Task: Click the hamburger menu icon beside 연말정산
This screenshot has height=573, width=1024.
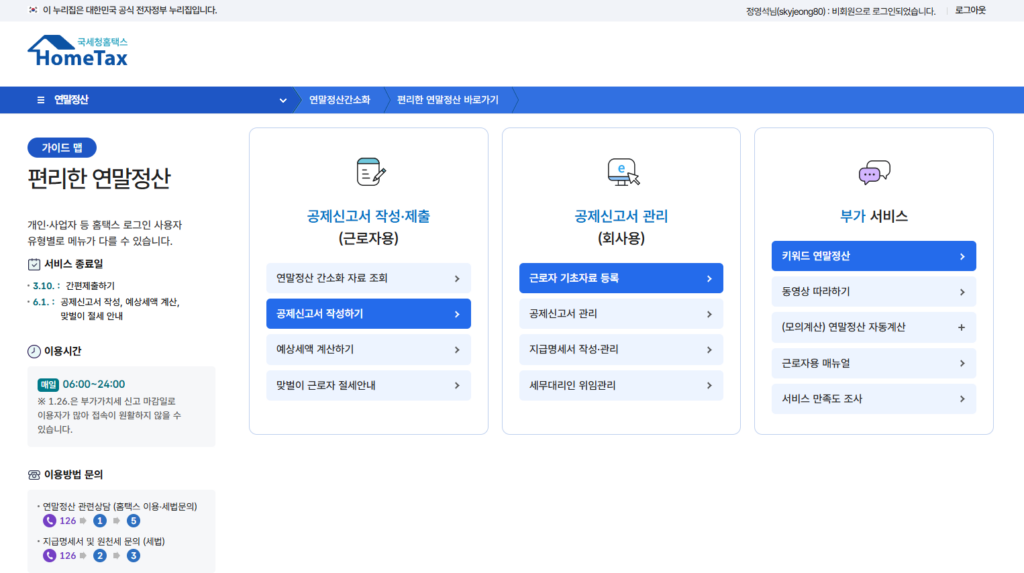Action: click(x=41, y=100)
